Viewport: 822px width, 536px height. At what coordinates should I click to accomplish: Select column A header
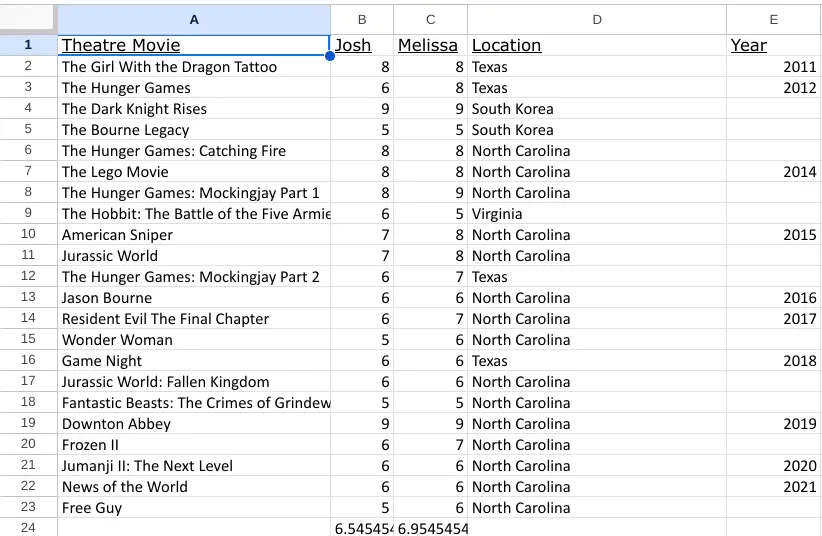pos(194,20)
